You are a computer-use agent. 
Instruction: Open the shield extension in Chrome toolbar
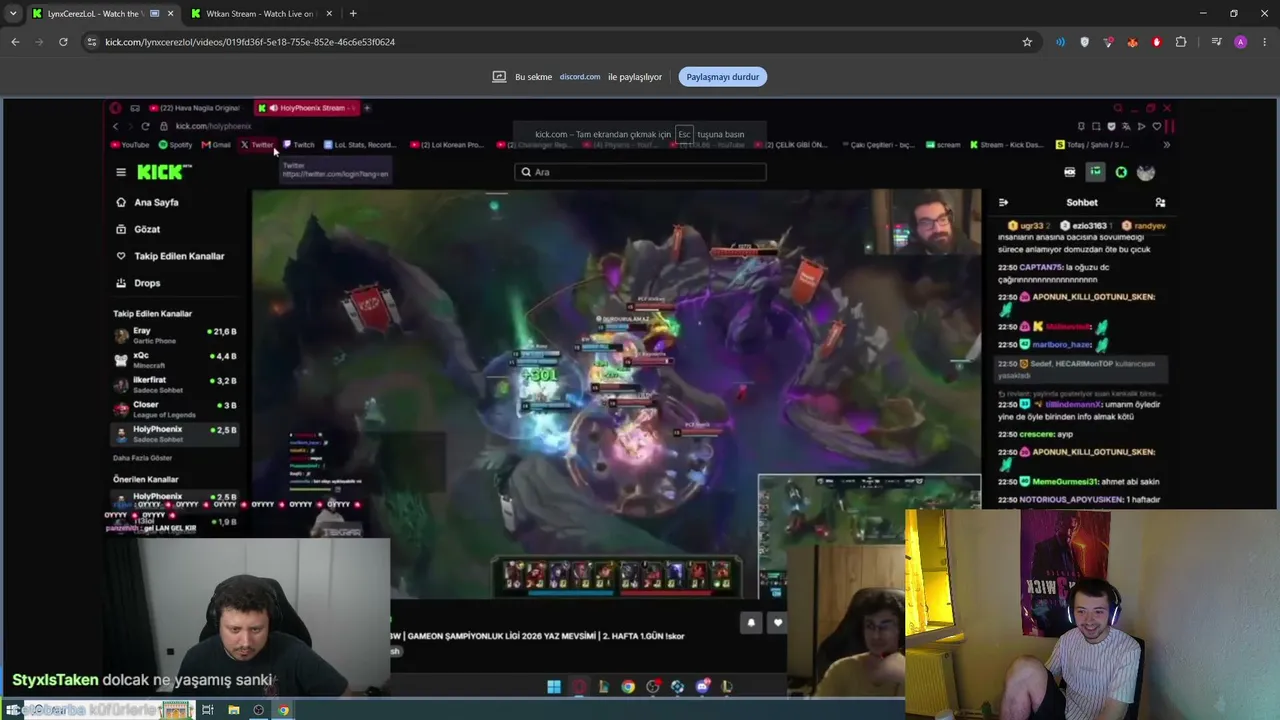pyautogui.click(x=1085, y=42)
